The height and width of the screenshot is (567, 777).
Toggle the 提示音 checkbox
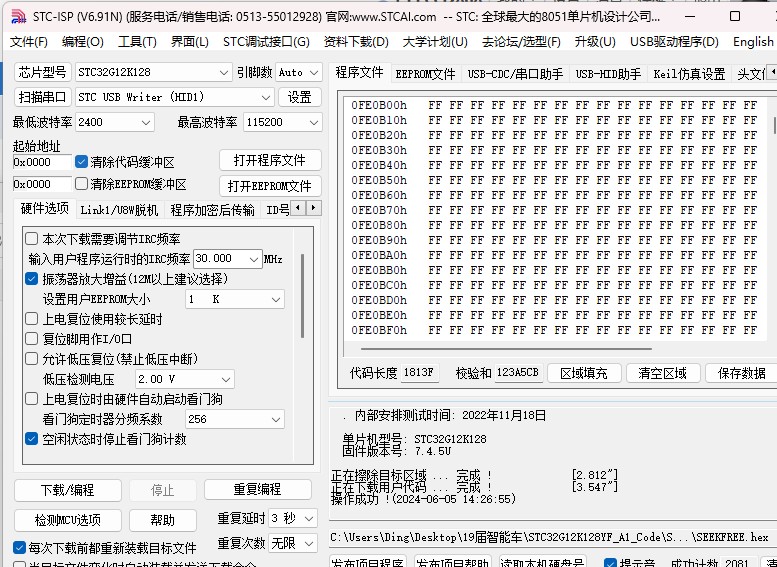(610, 563)
